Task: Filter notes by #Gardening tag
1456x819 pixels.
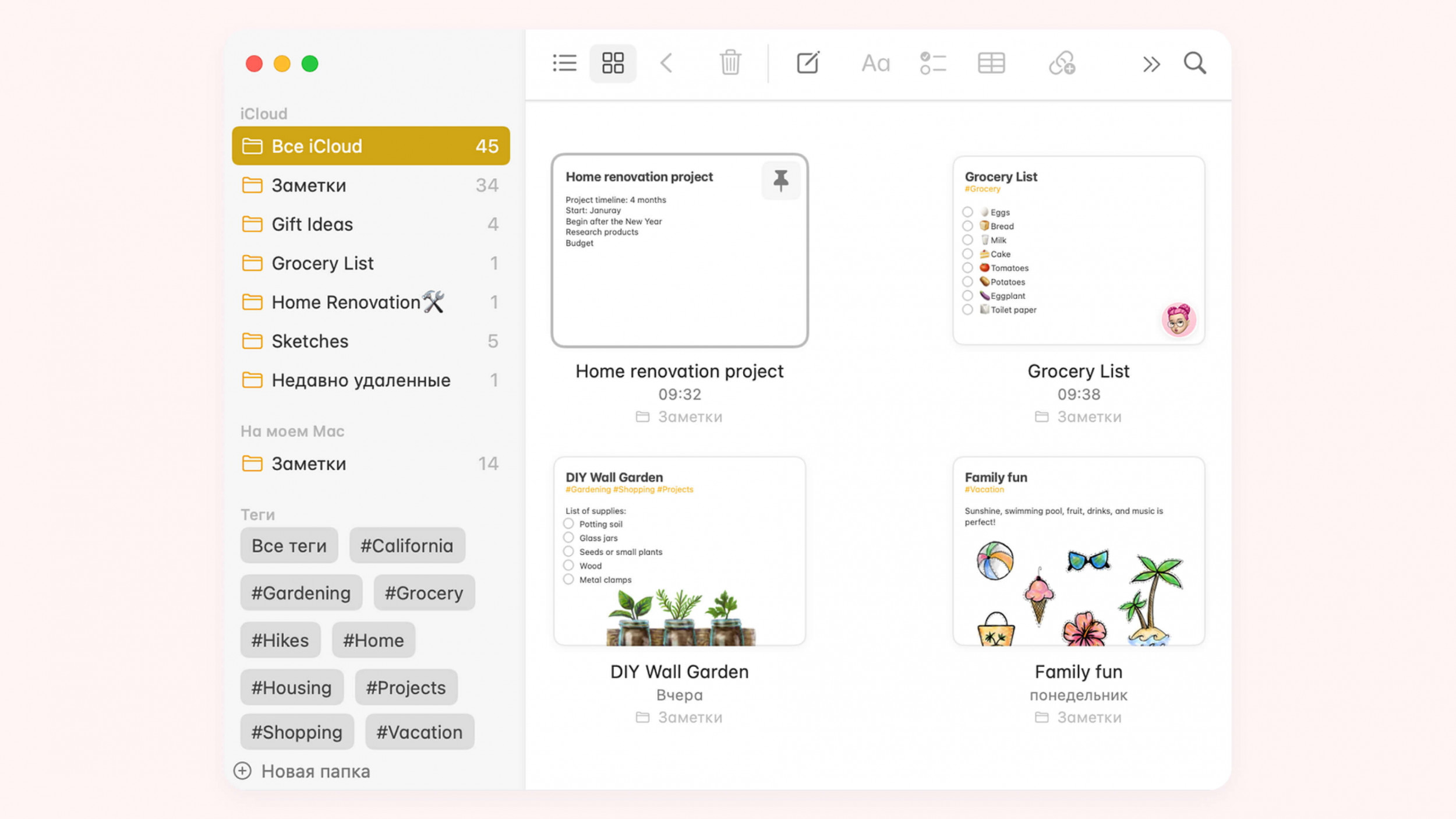Action: coord(301,593)
